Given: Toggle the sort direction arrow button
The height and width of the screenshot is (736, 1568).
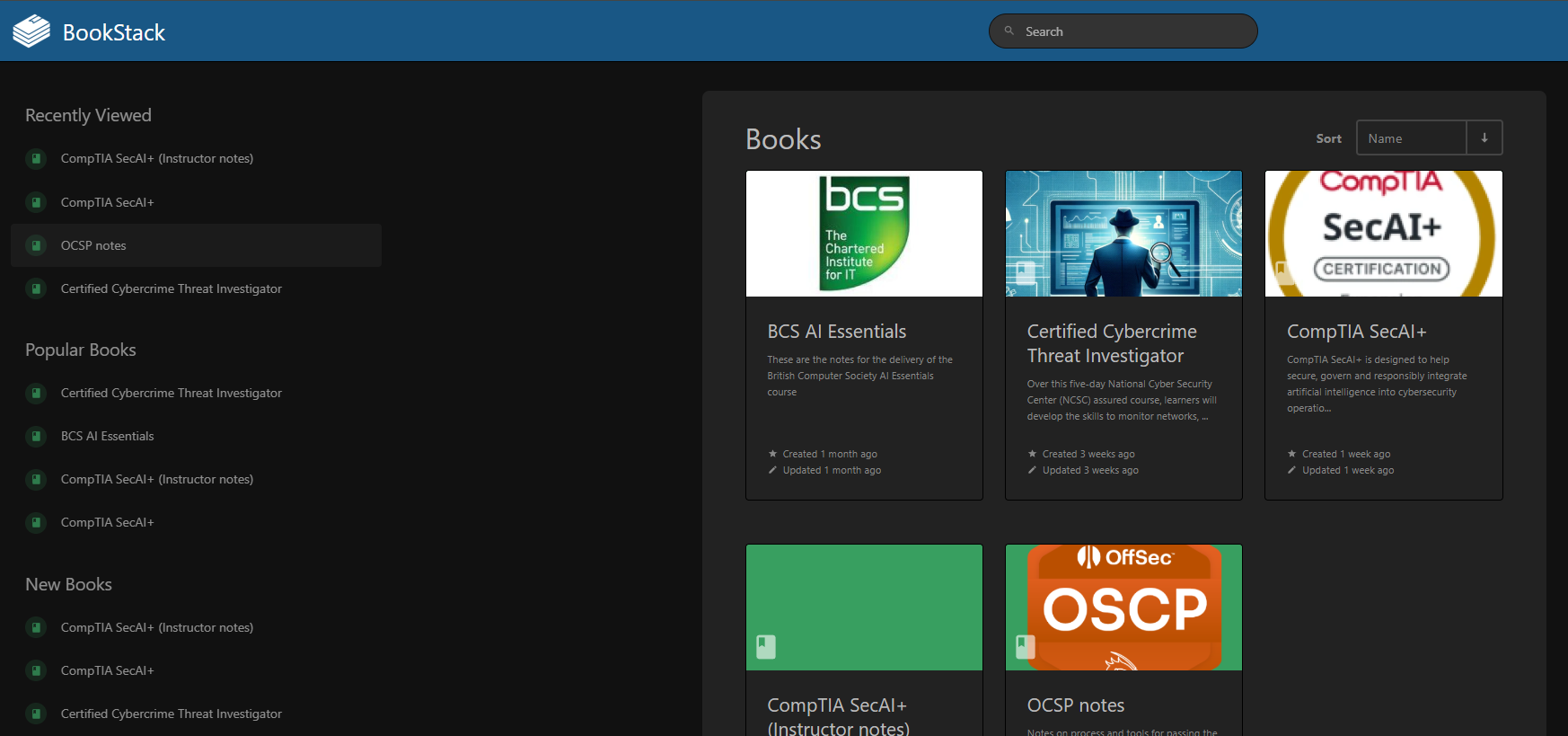Looking at the screenshot, I should (x=1484, y=137).
